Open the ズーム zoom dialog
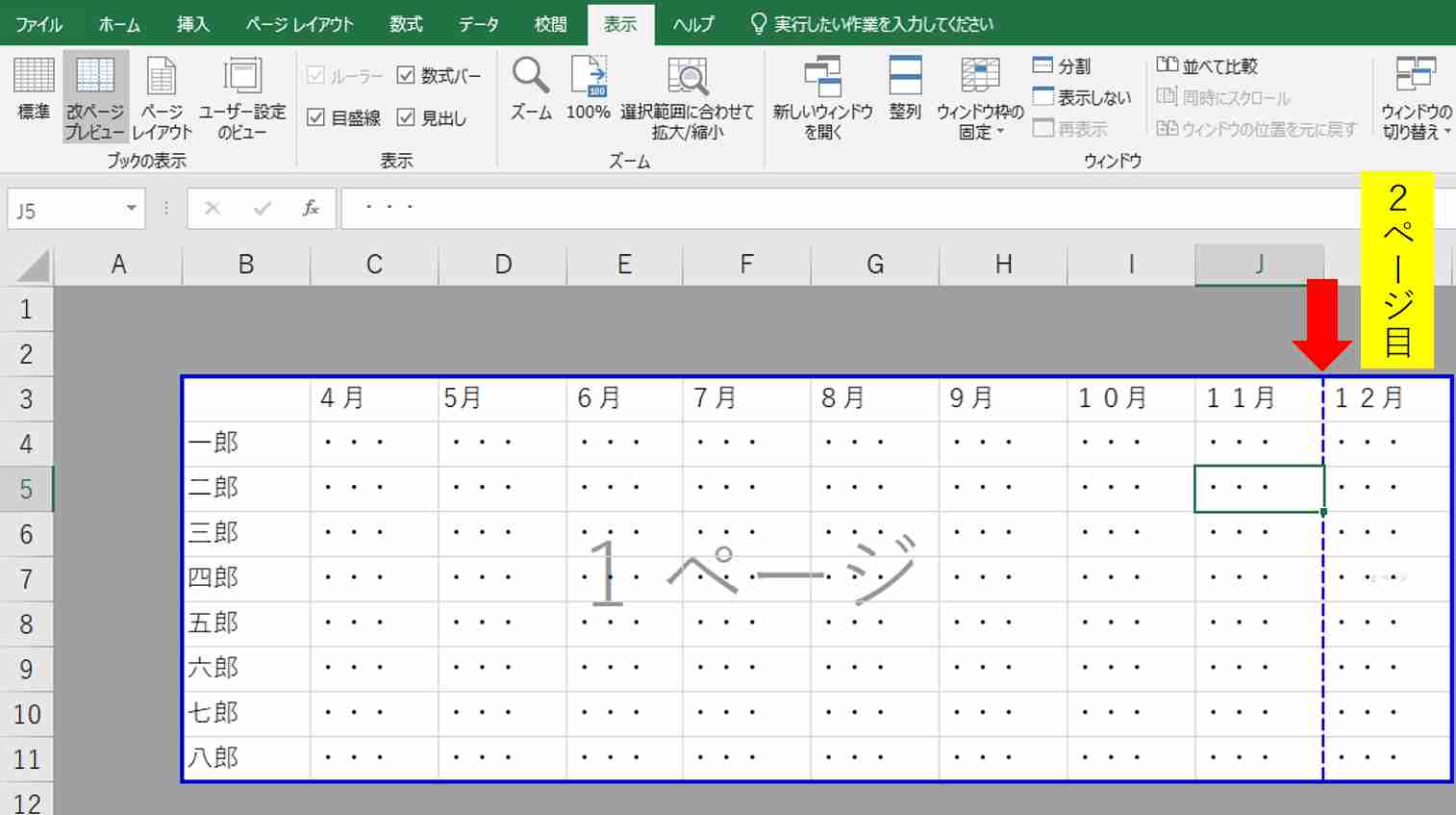 click(x=531, y=88)
